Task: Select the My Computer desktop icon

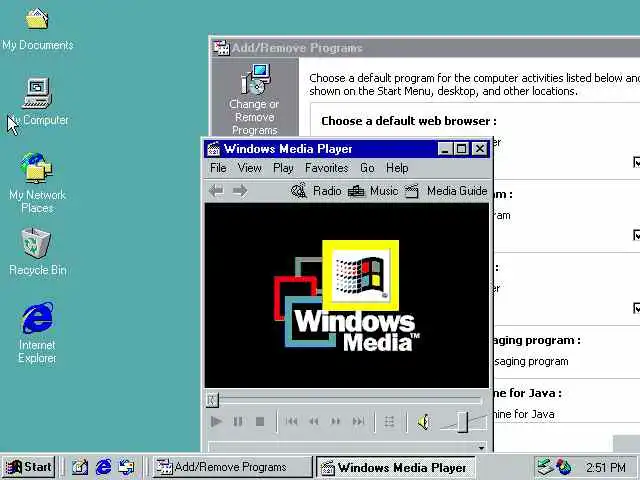Action: [x=38, y=102]
